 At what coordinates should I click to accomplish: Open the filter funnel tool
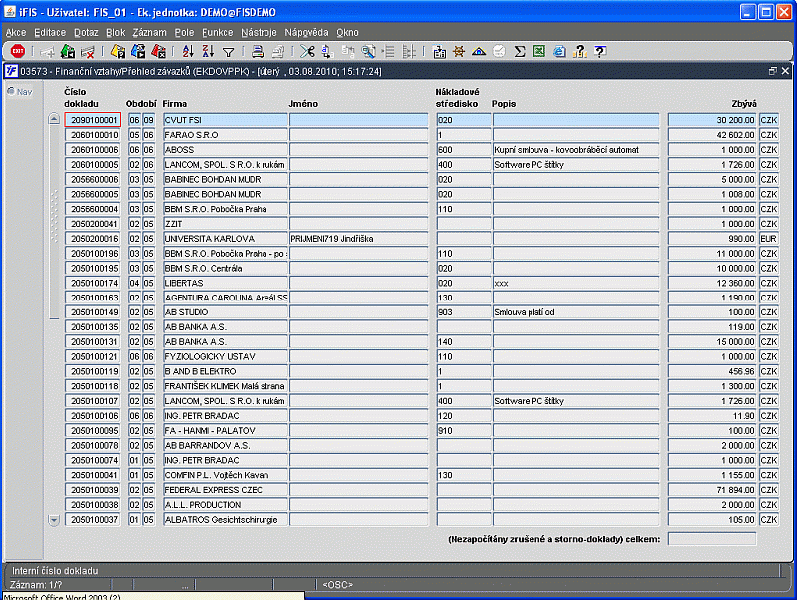click(229, 51)
